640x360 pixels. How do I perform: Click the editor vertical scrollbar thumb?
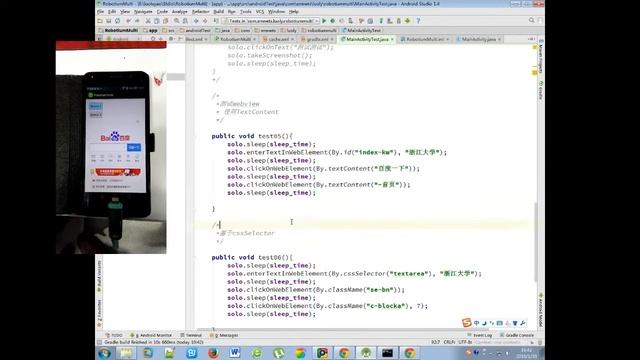(536, 242)
